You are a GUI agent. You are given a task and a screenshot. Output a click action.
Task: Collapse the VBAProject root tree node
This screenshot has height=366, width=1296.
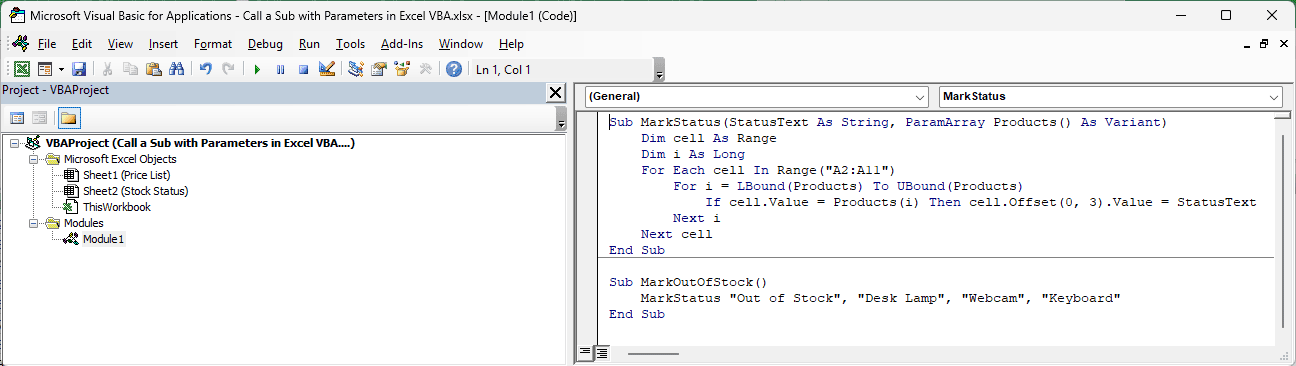[x=13, y=143]
